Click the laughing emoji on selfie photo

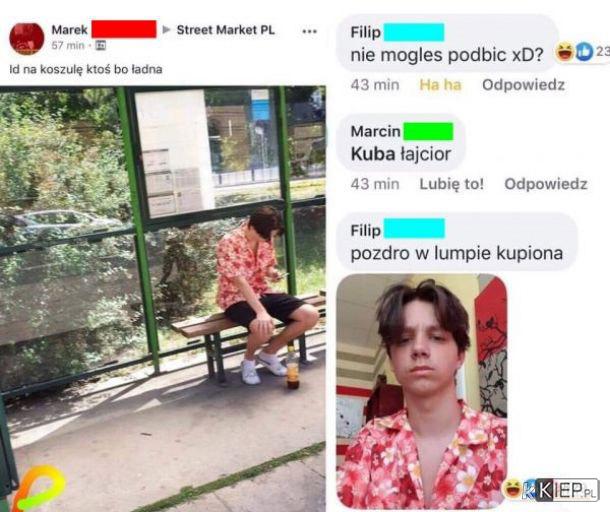512,489
